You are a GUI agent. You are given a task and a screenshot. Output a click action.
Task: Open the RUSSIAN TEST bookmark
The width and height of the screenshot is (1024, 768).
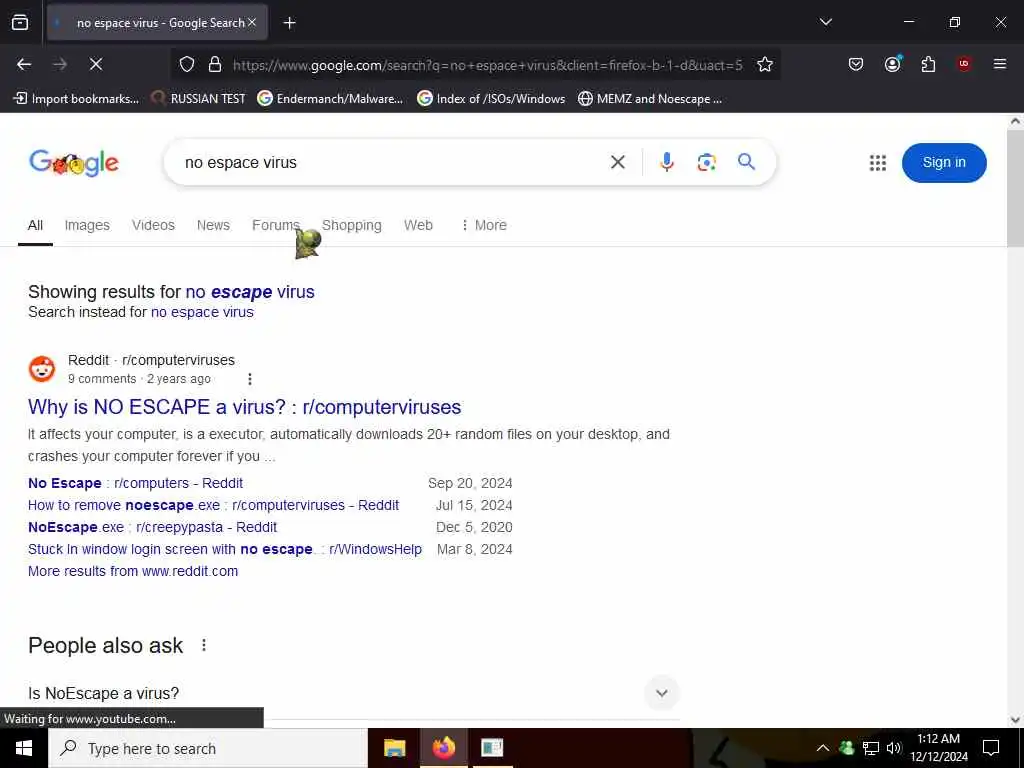[198, 99]
